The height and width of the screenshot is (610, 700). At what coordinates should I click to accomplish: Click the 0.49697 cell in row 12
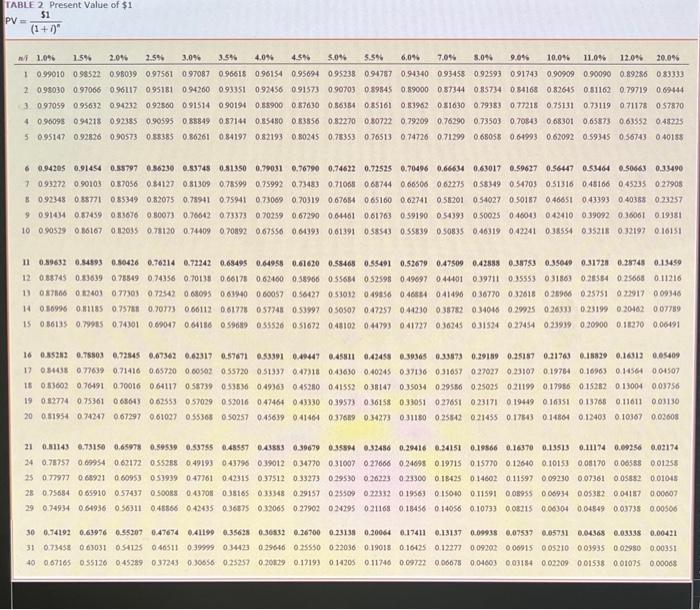(415, 279)
